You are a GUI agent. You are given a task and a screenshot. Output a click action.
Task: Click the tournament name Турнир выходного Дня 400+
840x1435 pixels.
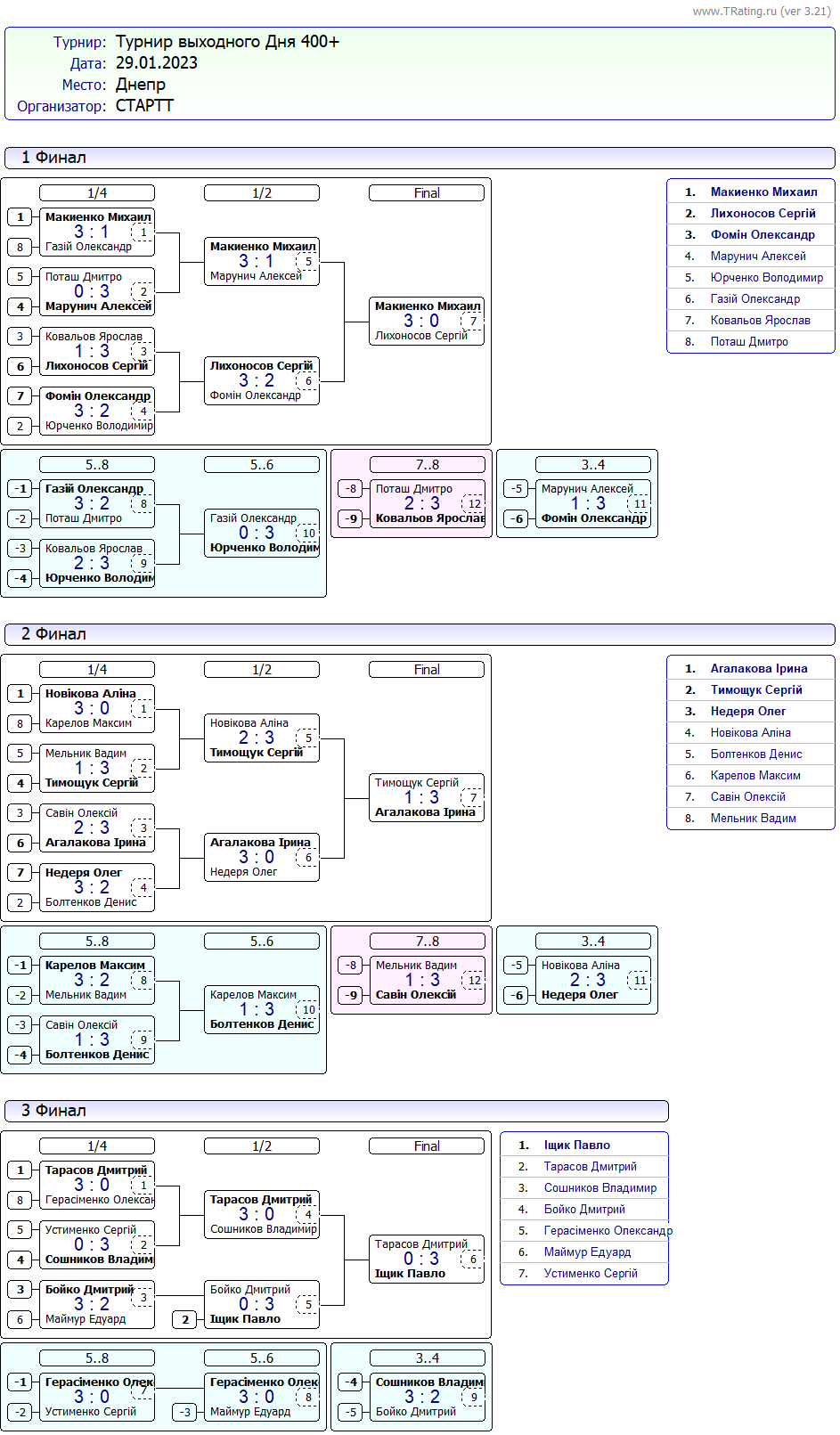click(x=227, y=42)
